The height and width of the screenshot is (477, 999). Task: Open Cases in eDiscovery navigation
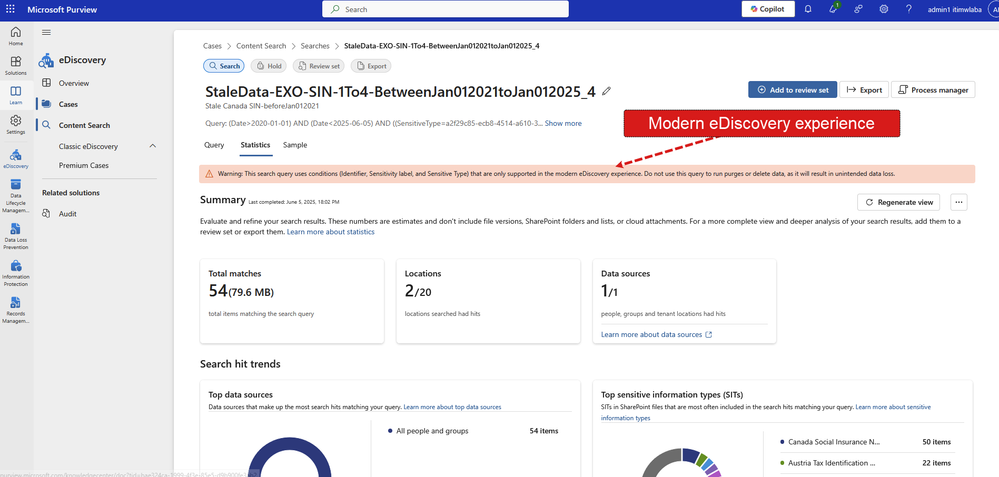68,104
